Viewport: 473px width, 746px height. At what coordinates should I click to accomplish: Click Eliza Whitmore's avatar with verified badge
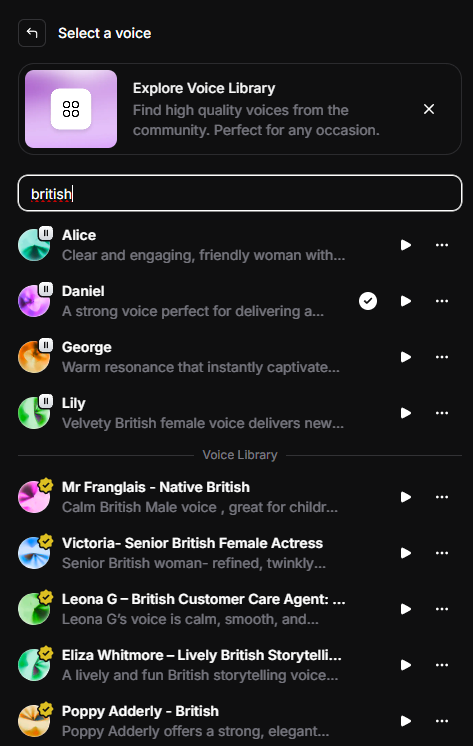tap(34, 665)
